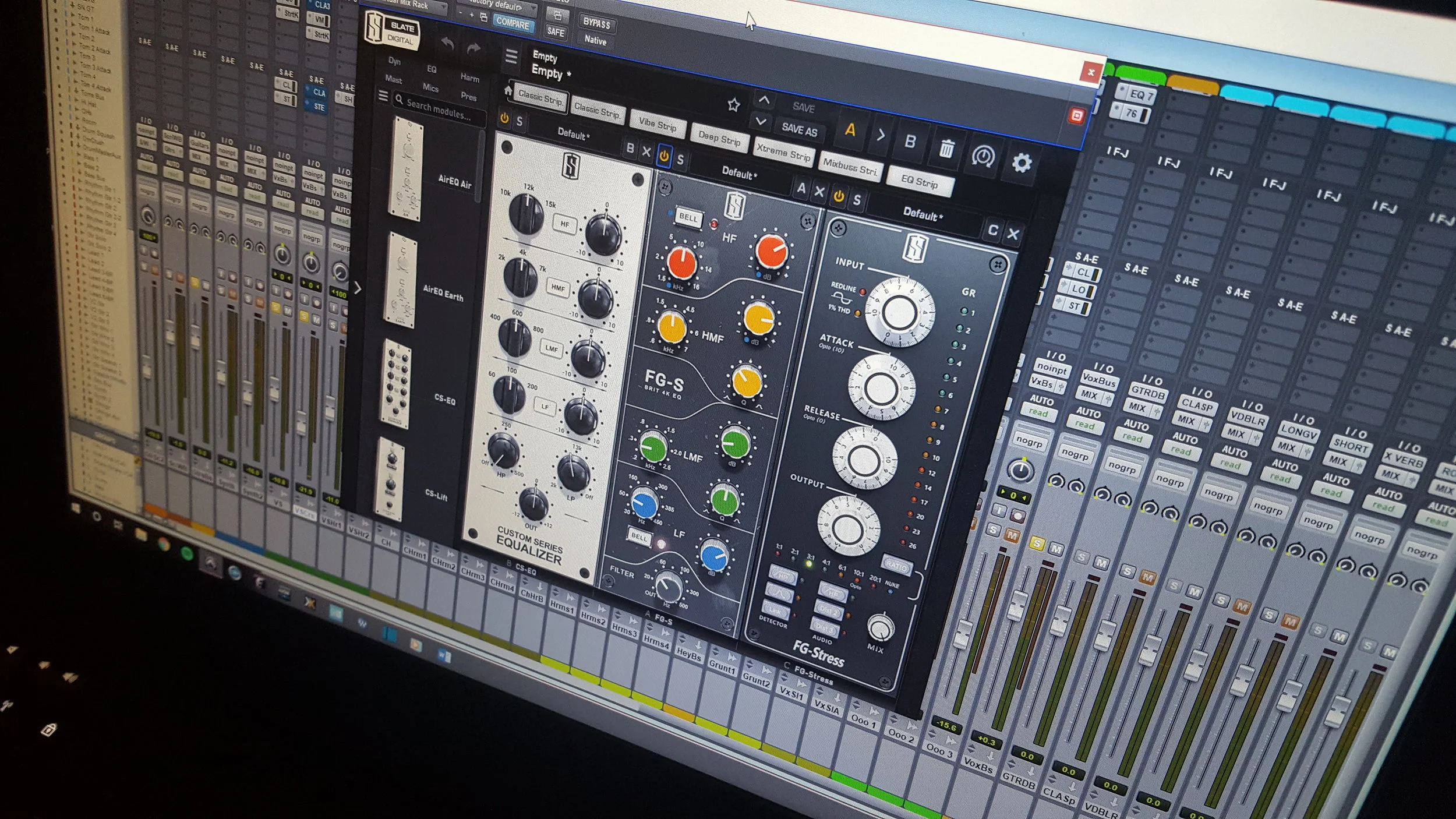
Task: Select next preset with down chevron
Action: [x=761, y=122]
